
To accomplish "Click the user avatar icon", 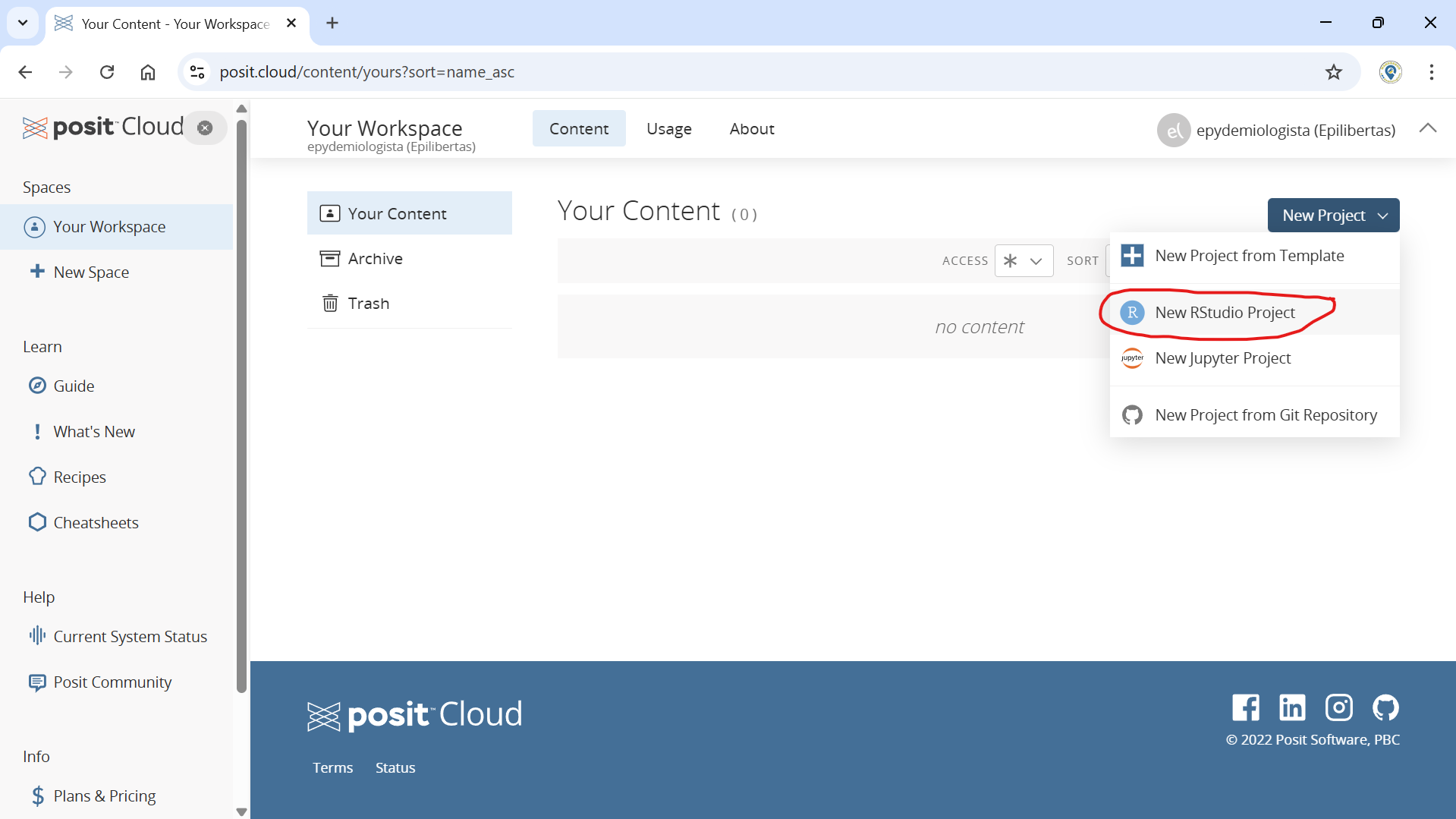I will tap(1173, 130).
